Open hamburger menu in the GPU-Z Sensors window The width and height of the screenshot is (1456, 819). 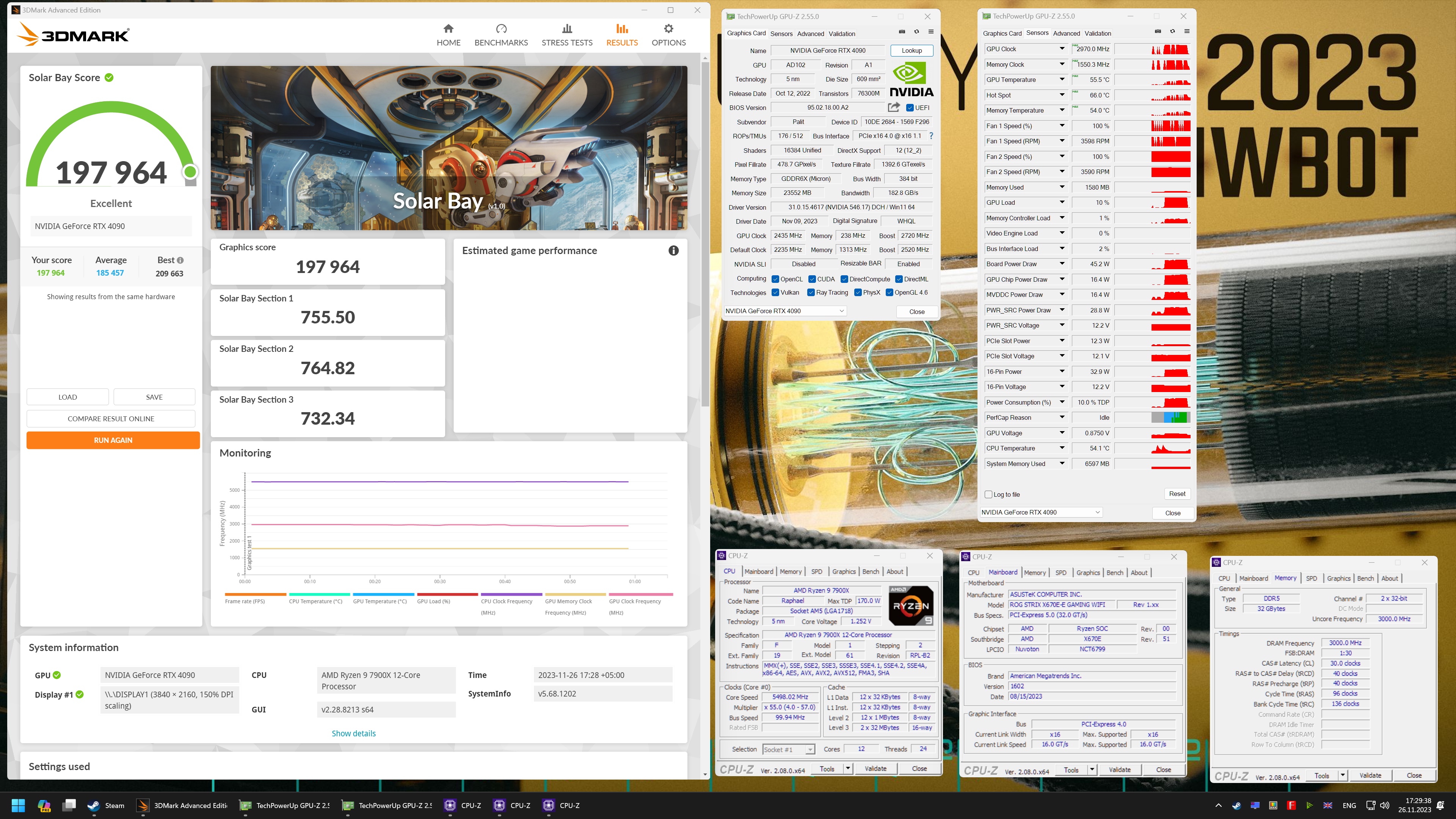click(x=1187, y=31)
